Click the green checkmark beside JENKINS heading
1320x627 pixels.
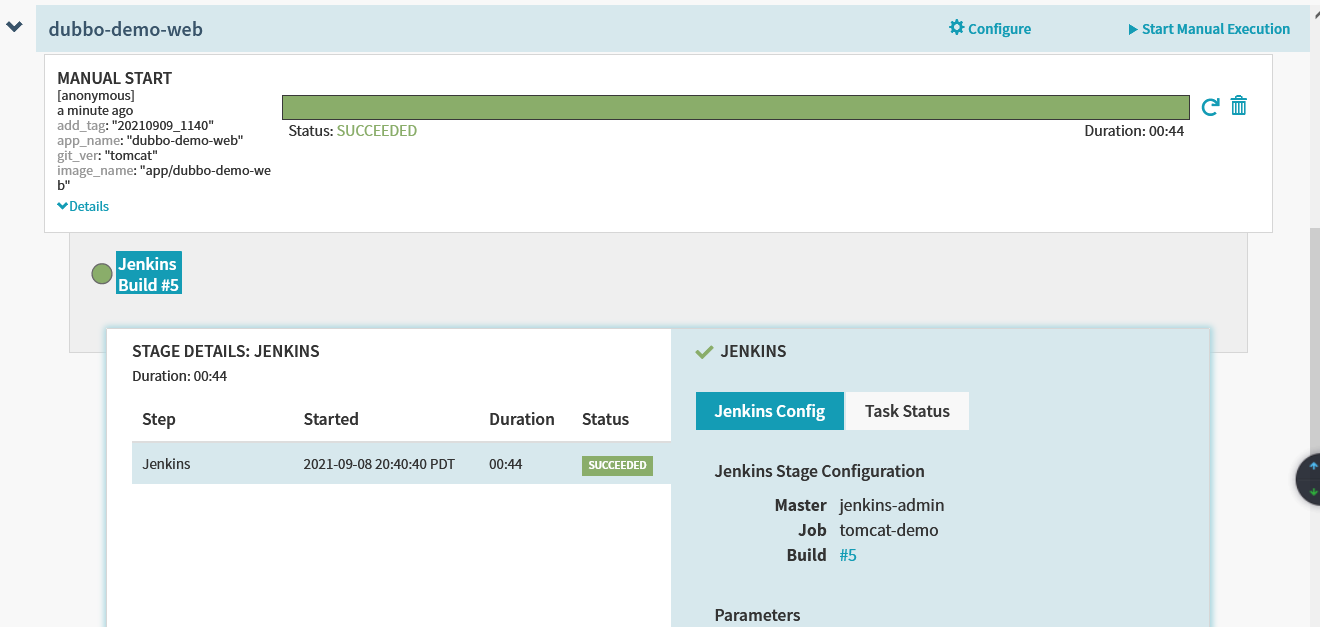click(x=704, y=352)
